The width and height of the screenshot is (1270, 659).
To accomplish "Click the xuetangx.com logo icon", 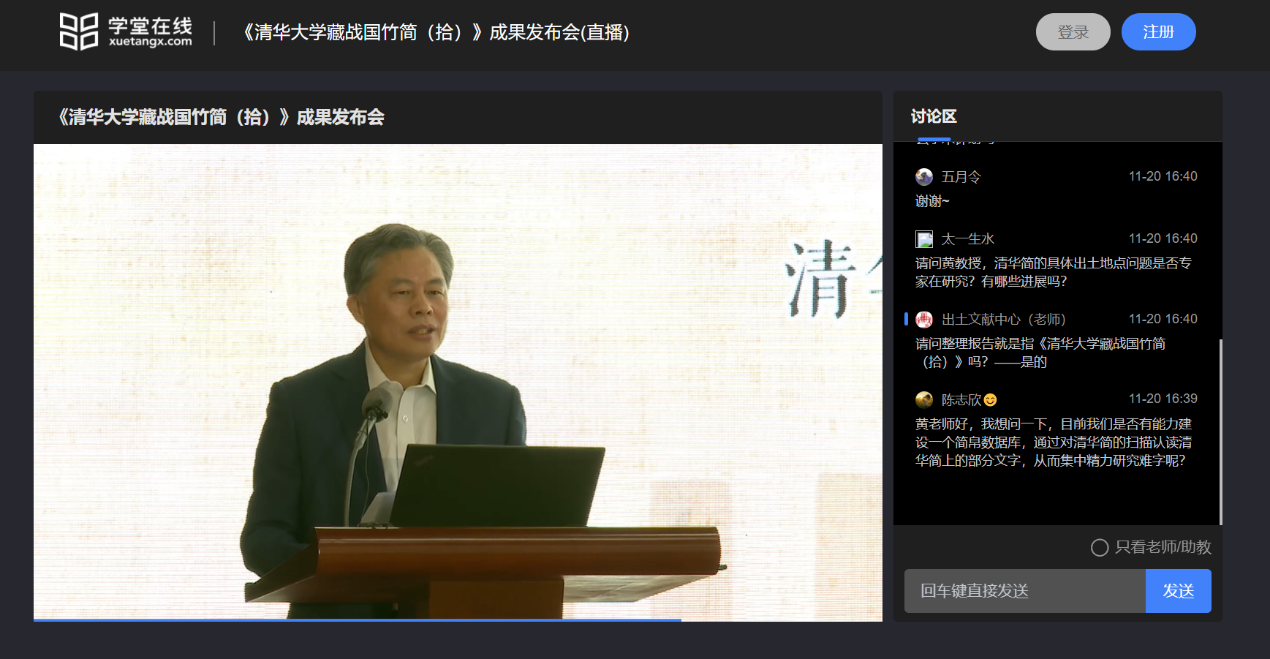I will pos(79,32).
